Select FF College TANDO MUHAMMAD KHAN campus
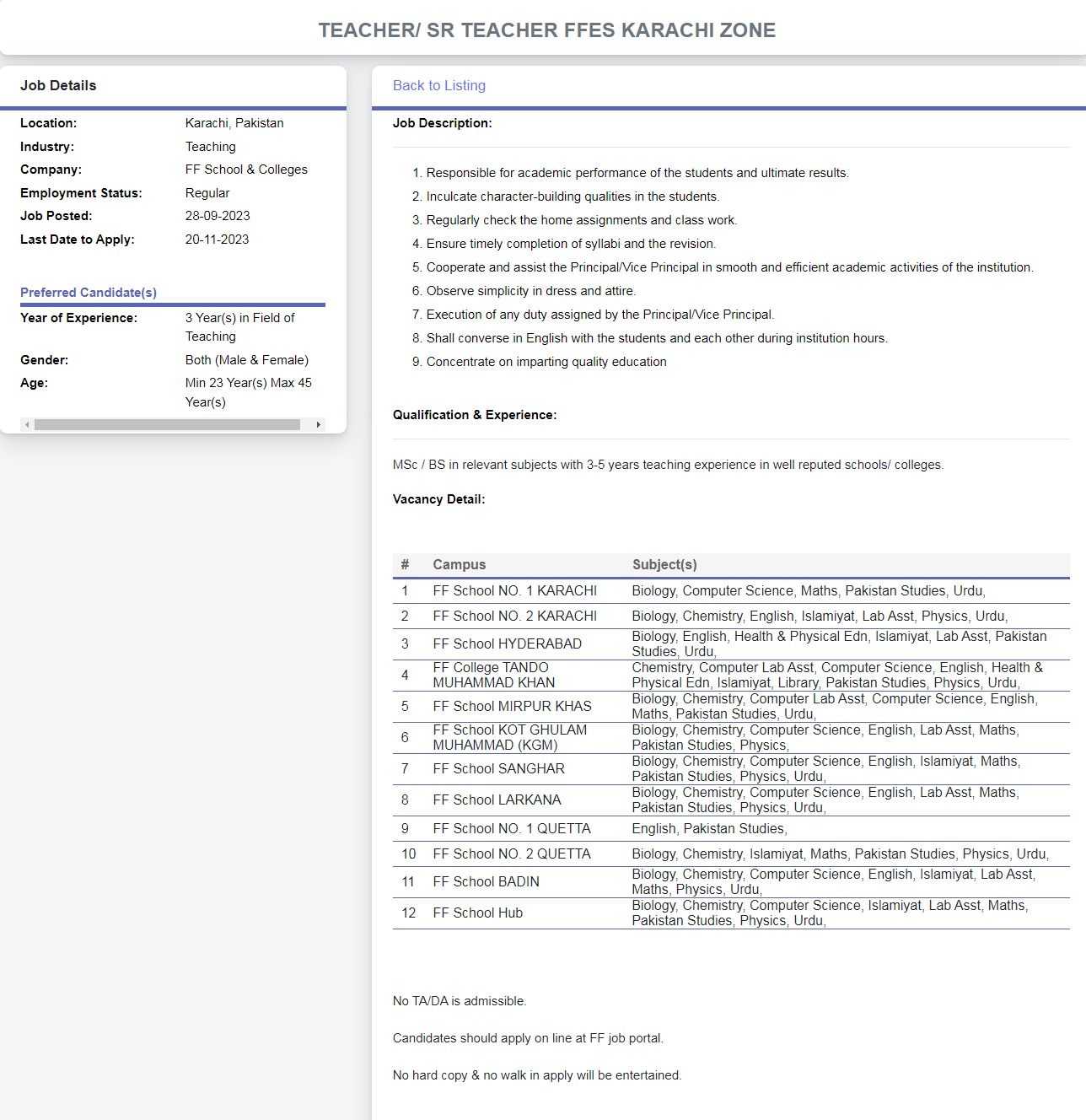This screenshot has width=1086, height=1120. coord(493,676)
